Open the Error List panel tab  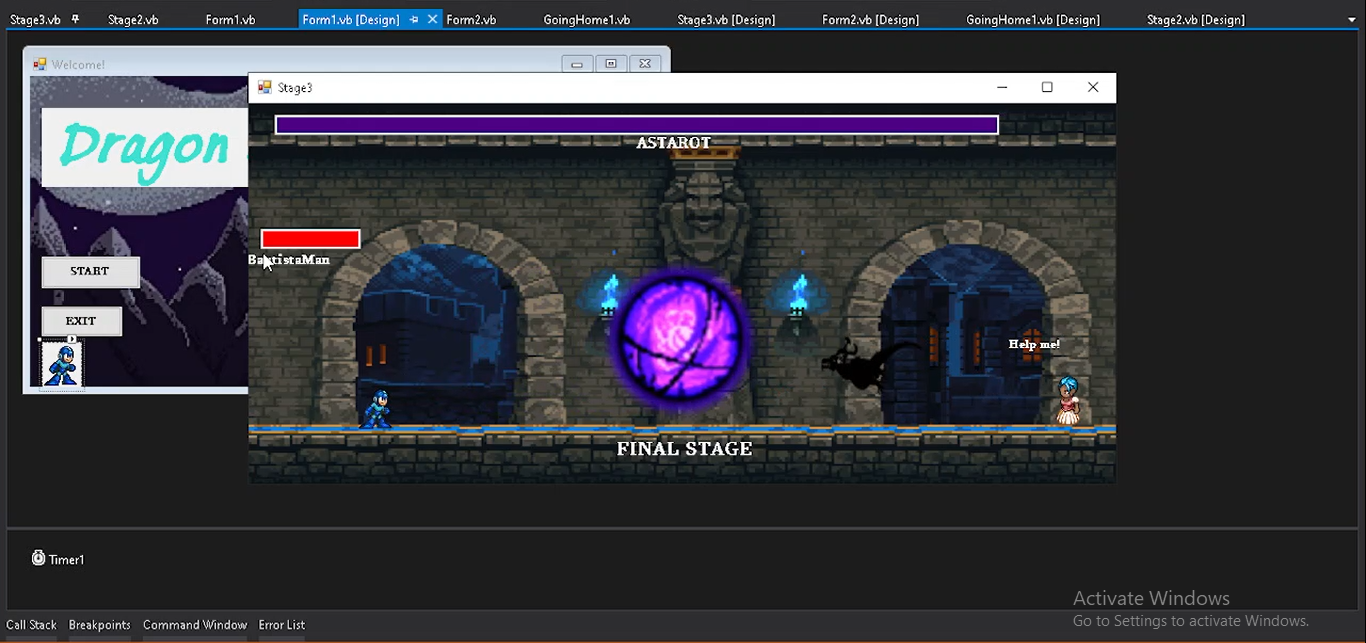pyautogui.click(x=281, y=625)
